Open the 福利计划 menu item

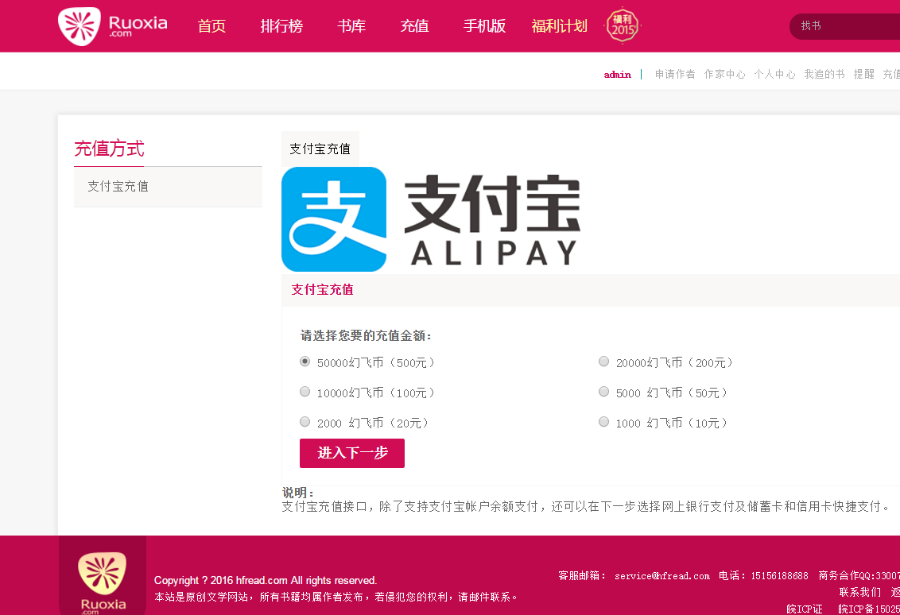click(559, 26)
